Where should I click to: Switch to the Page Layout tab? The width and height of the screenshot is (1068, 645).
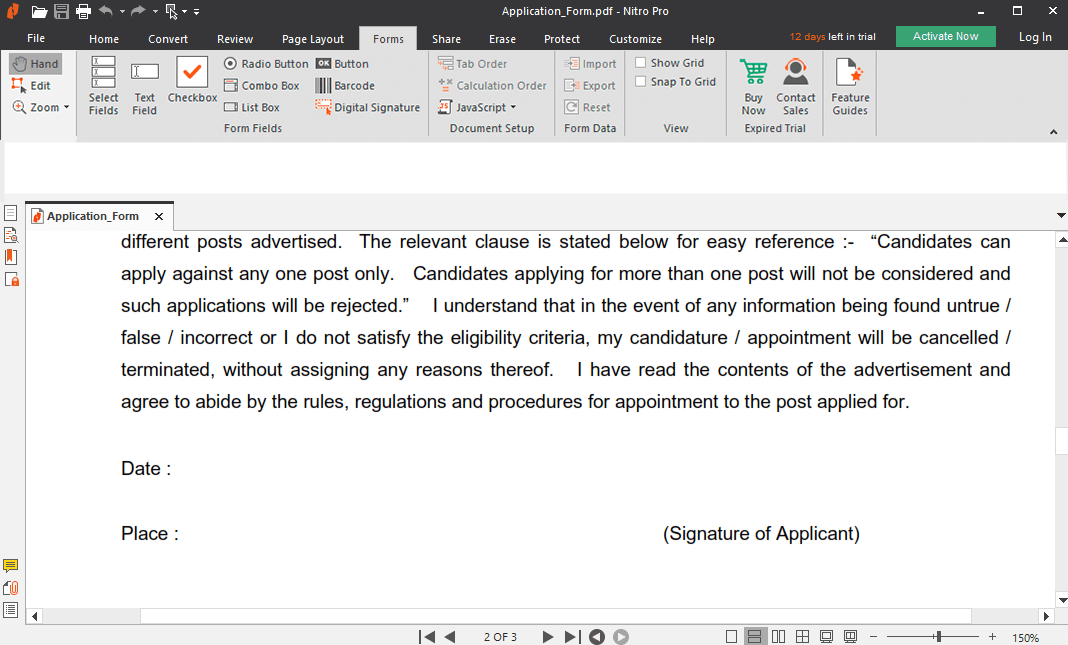point(312,39)
